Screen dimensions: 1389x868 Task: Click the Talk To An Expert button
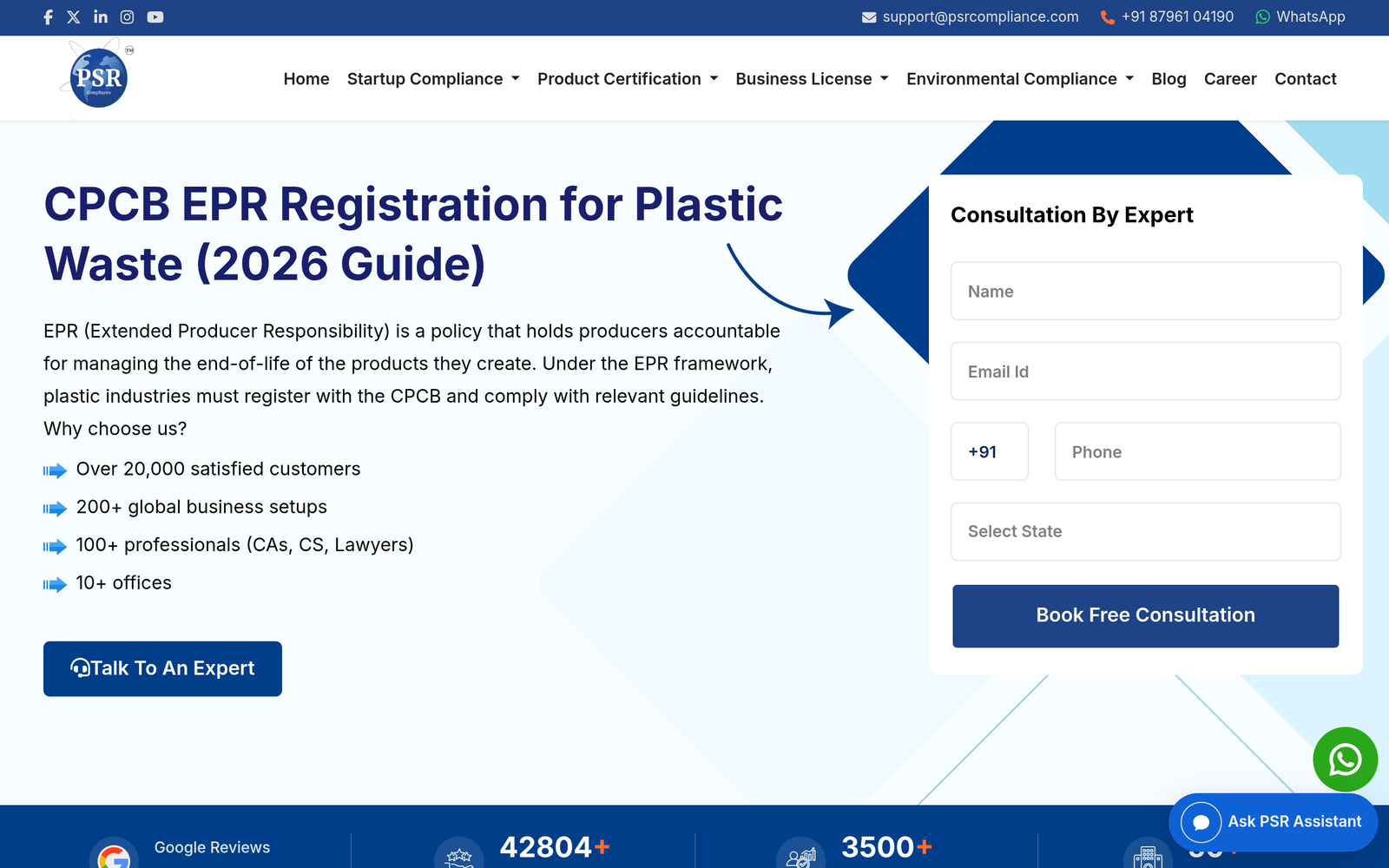(x=162, y=668)
